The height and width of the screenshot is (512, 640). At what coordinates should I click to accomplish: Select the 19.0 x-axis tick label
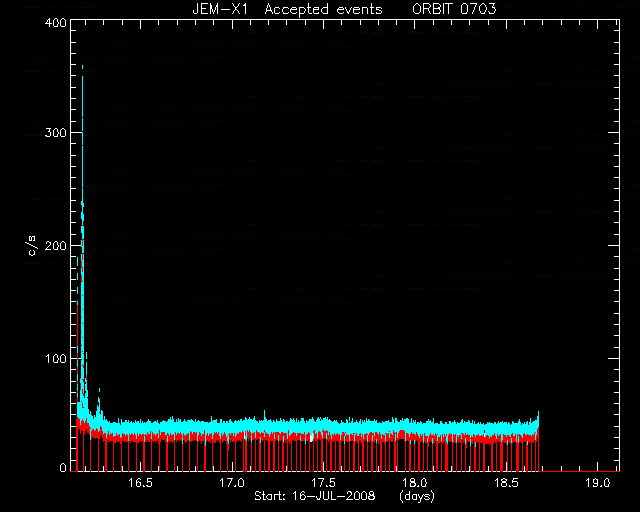coord(598,483)
